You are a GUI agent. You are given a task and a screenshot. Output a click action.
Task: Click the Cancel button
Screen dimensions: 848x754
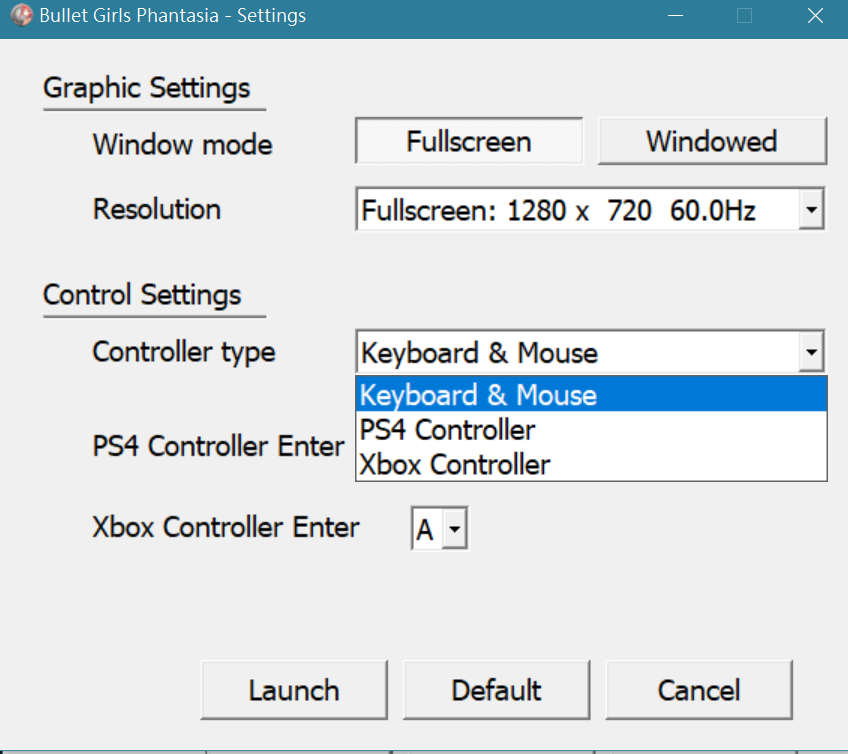698,690
